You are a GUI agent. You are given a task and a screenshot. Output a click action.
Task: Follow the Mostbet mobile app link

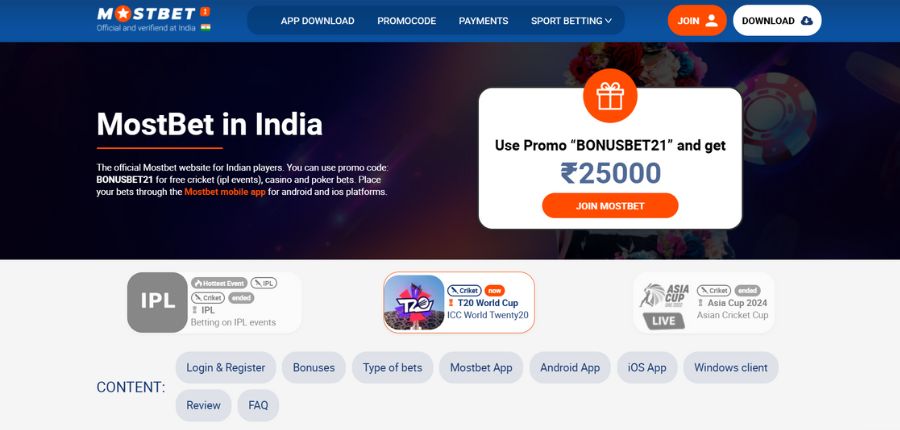coord(225,192)
